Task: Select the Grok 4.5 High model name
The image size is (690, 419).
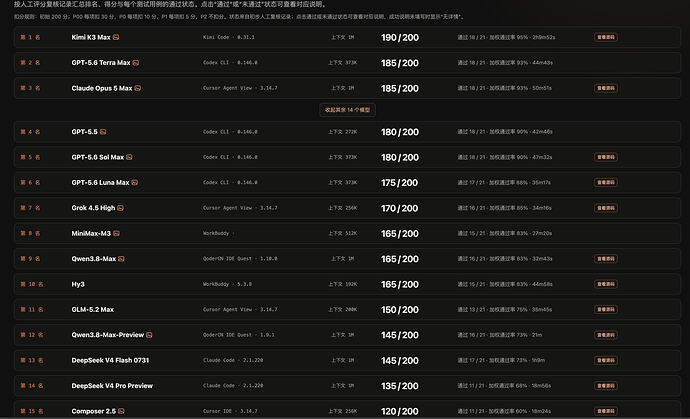Action: pos(93,208)
